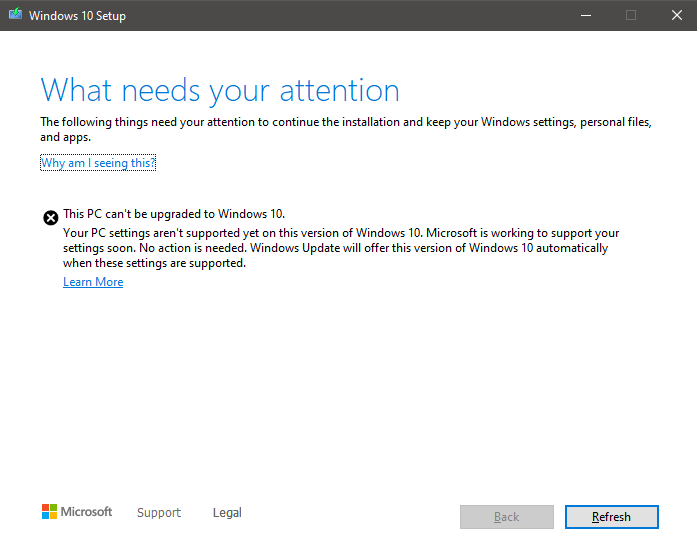Click the Windows 10 Setup title bar icon
The width and height of the screenshot is (697, 552).
[x=15, y=14]
